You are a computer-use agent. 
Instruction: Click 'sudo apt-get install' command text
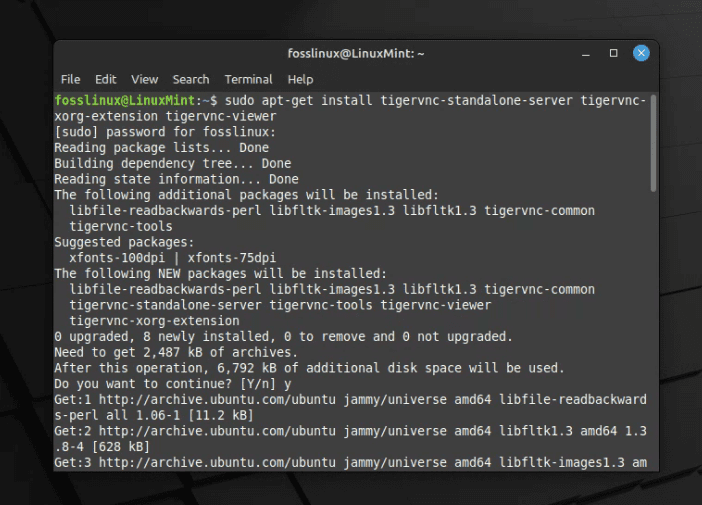coord(298,100)
